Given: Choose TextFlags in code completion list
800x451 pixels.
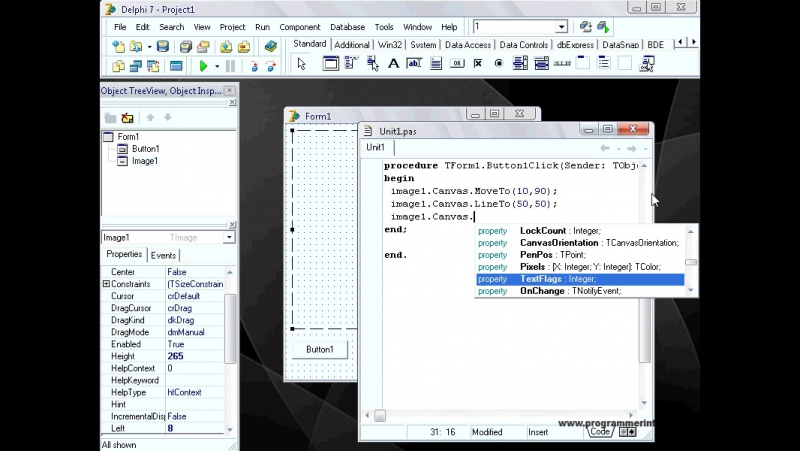Looking at the screenshot, I should click(580, 279).
